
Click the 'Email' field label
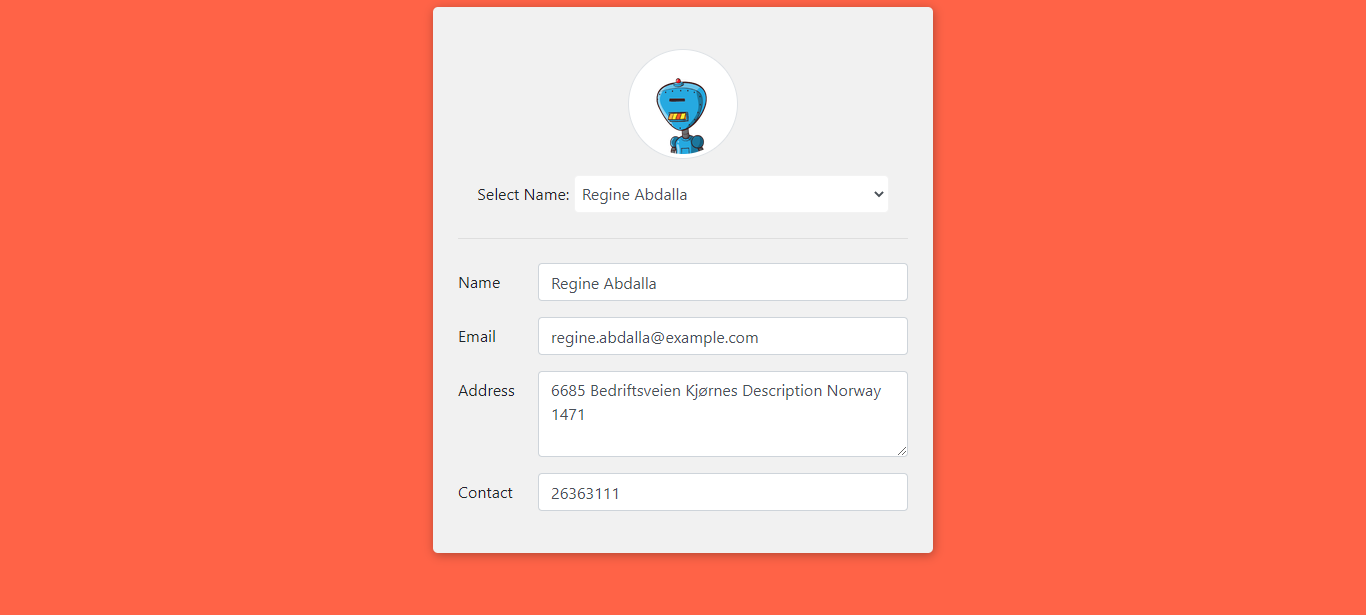click(477, 337)
